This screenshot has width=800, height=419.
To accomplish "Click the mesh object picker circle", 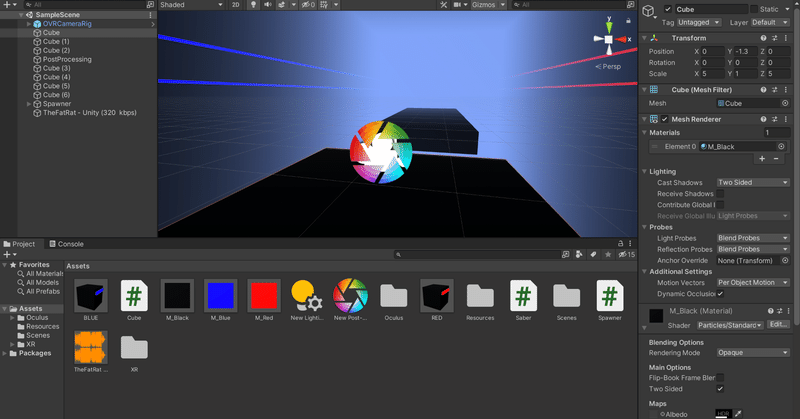I will [x=785, y=103].
